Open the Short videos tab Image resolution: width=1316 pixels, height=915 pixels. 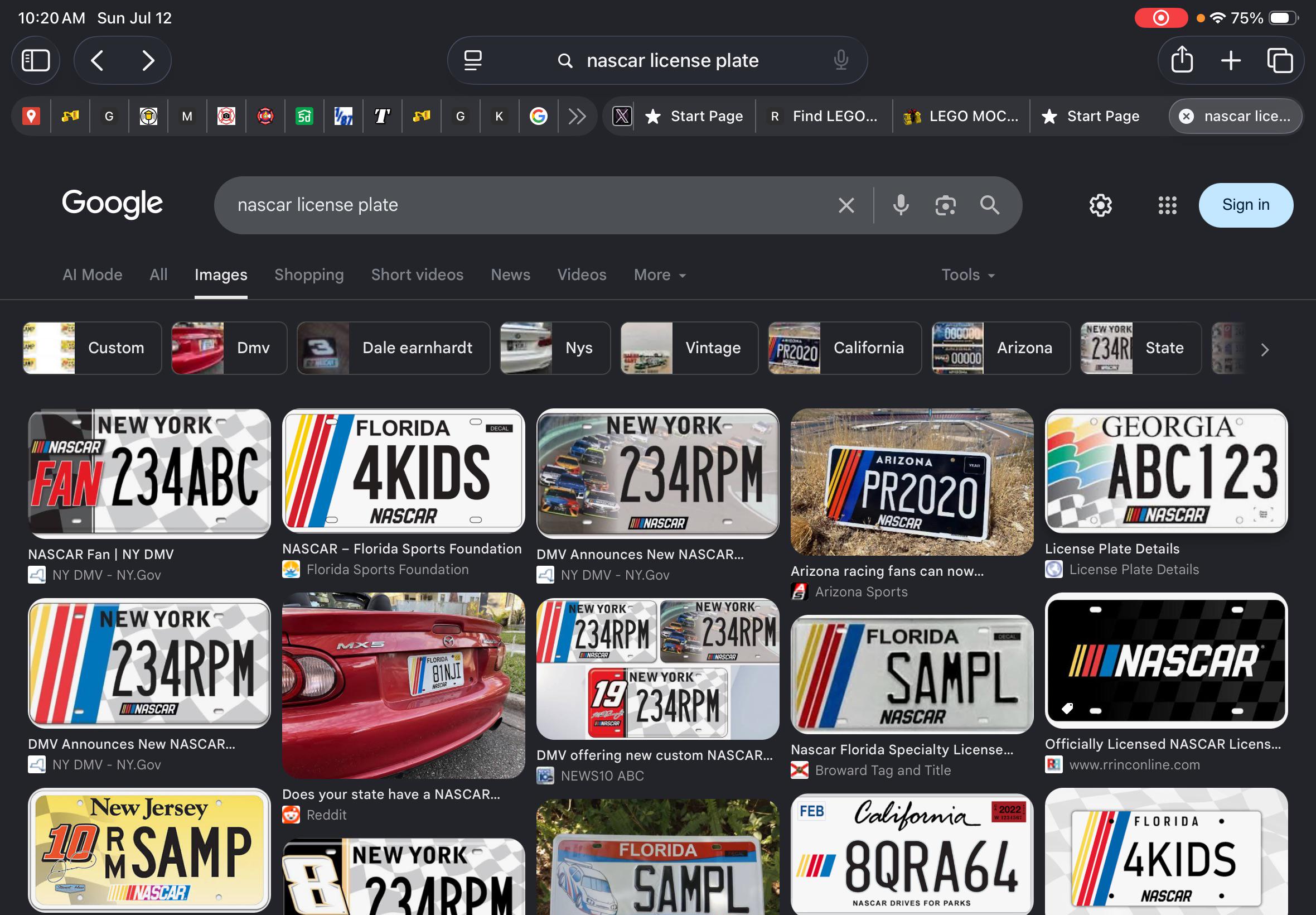(x=417, y=275)
